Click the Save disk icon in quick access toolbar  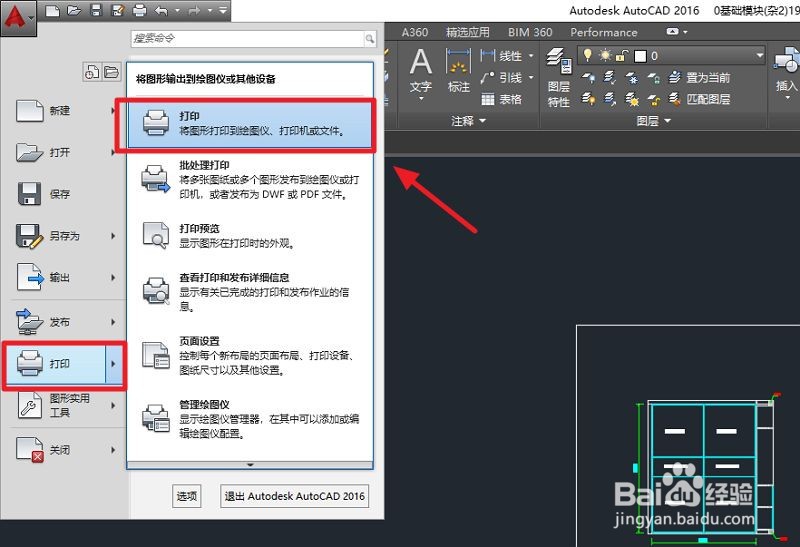pos(96,10)
